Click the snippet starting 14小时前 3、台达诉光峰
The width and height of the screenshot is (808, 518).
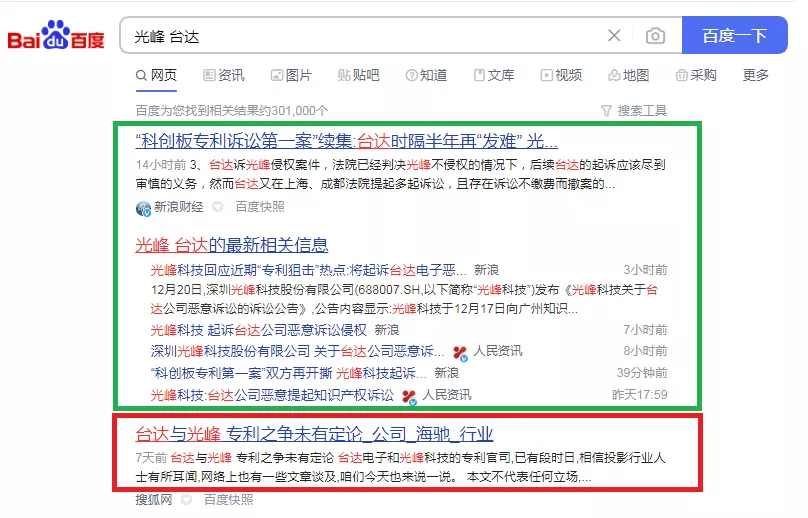[x=400, y=174]
